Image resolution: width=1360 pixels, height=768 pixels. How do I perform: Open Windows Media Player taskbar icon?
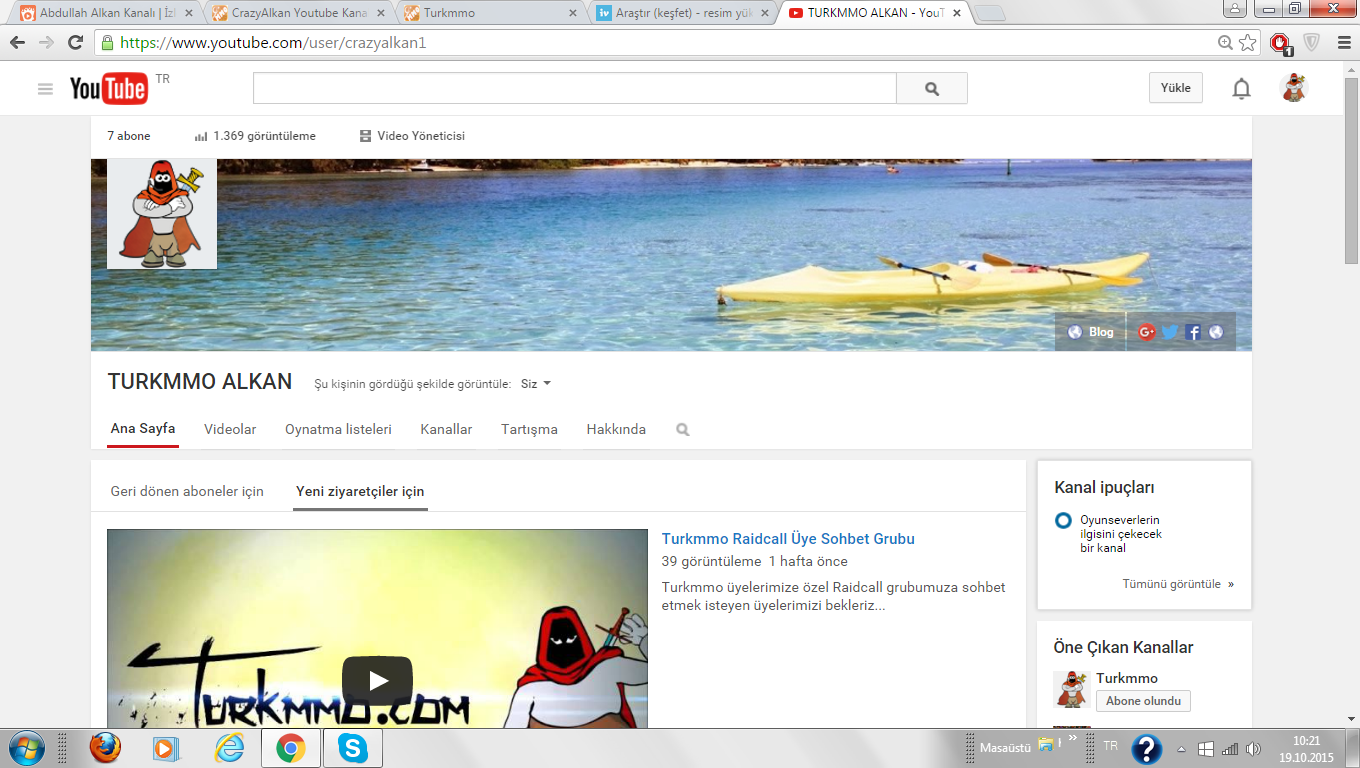pyautogui.click(x=167, y=748)
